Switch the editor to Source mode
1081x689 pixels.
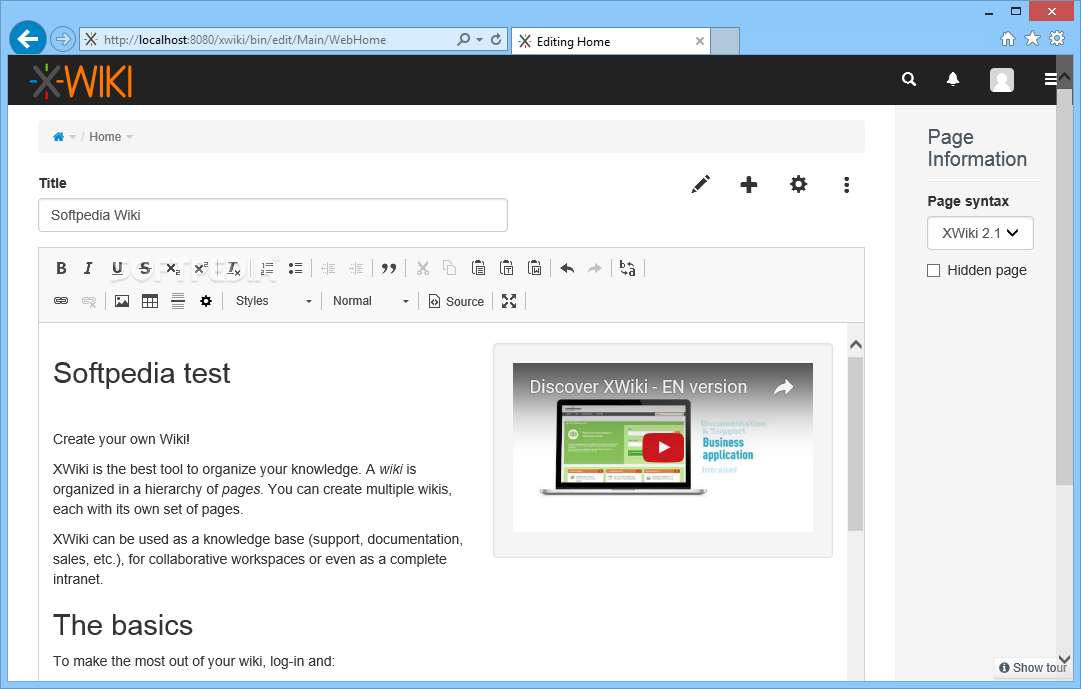coord(456,301)
